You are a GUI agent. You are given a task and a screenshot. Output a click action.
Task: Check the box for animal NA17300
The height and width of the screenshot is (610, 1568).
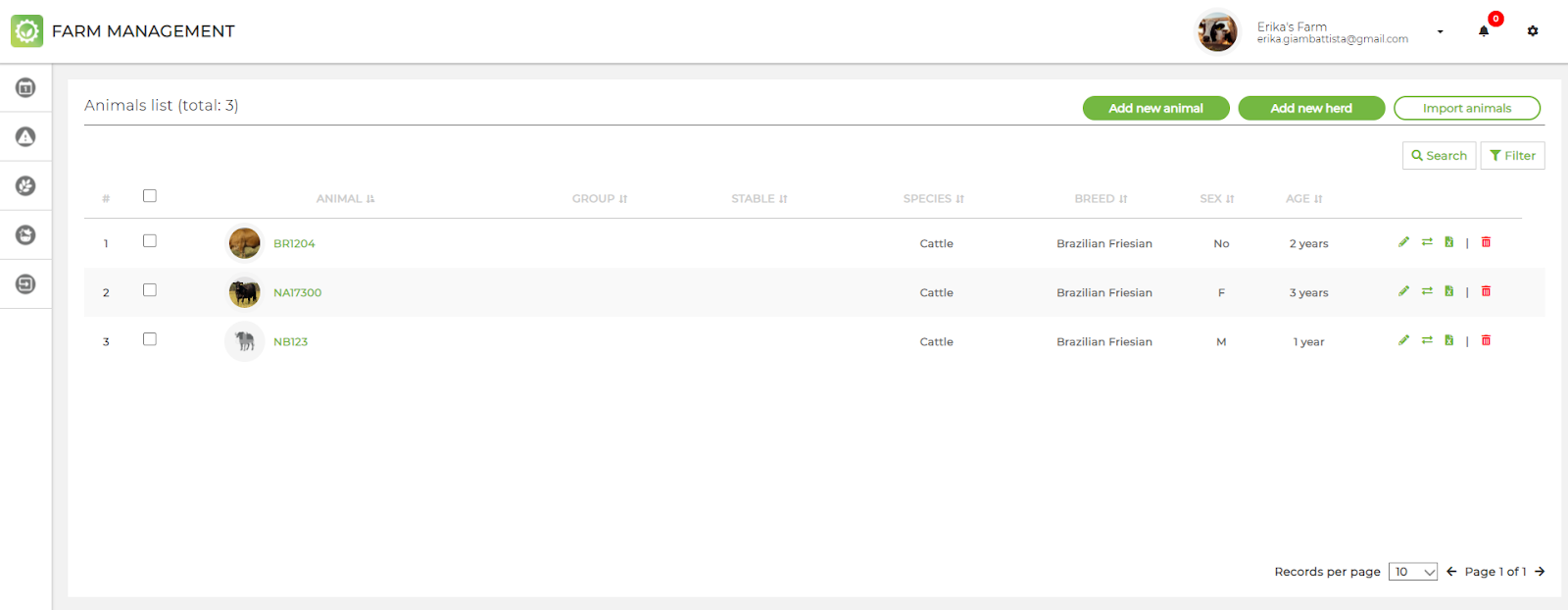click(150, 290)
